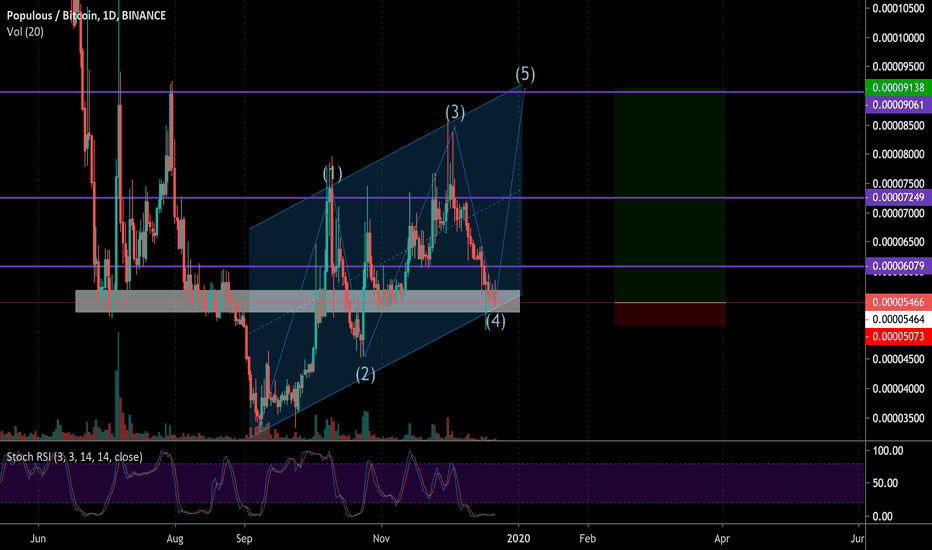
Task: Click the Aug date label on time axis
Action: click(x=175, y=539)
